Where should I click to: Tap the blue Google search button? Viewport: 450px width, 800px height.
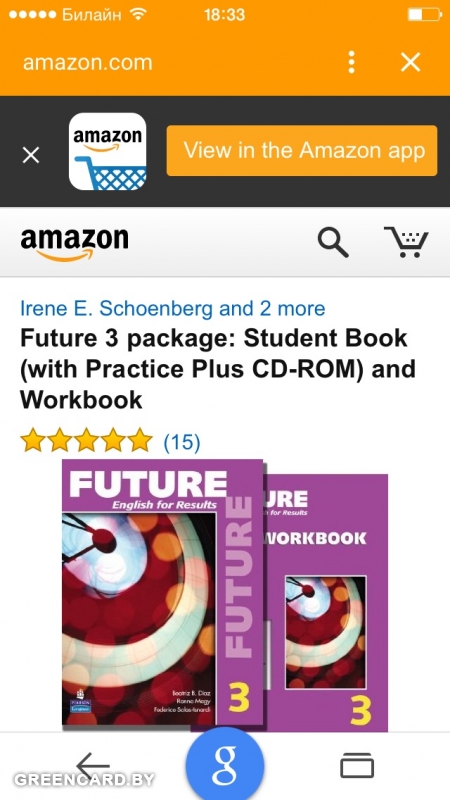pos(225,765)
